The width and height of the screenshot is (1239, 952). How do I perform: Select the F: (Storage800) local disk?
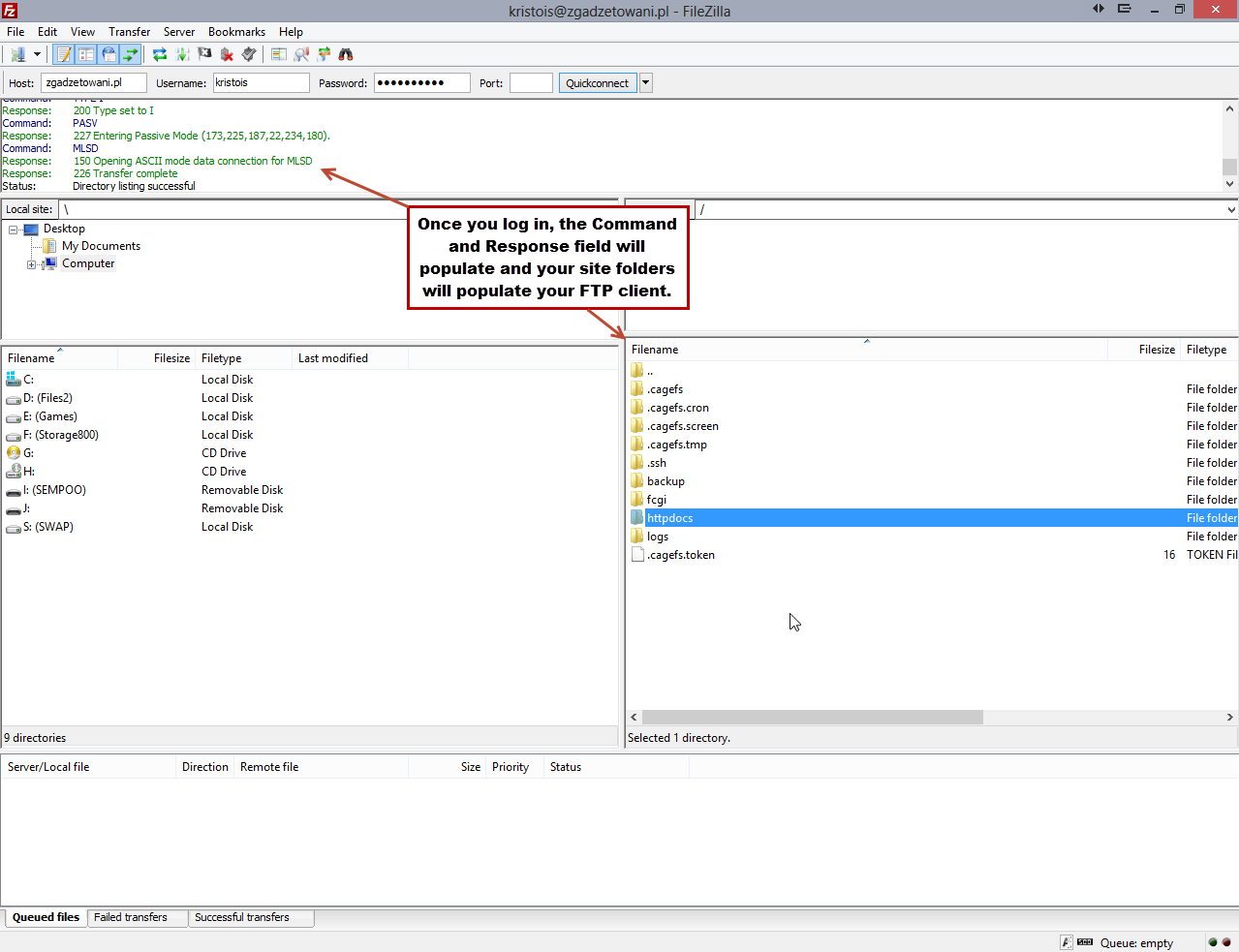point(310,435)
